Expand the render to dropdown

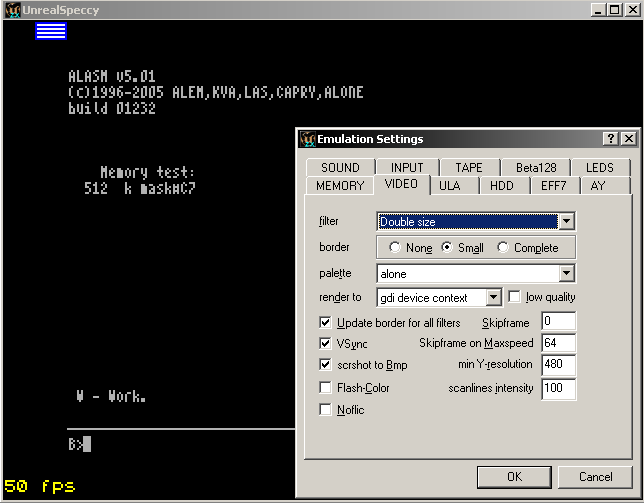point(492,298)
